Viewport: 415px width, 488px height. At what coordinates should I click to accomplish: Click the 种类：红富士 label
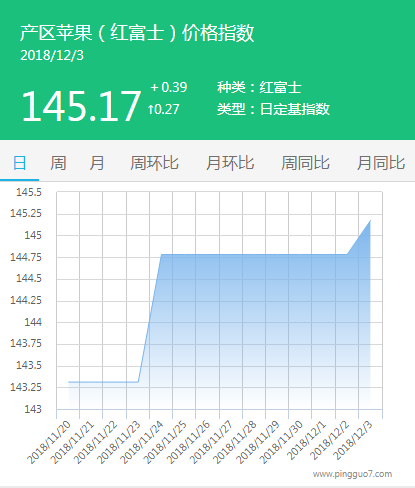tap(259, 88)
